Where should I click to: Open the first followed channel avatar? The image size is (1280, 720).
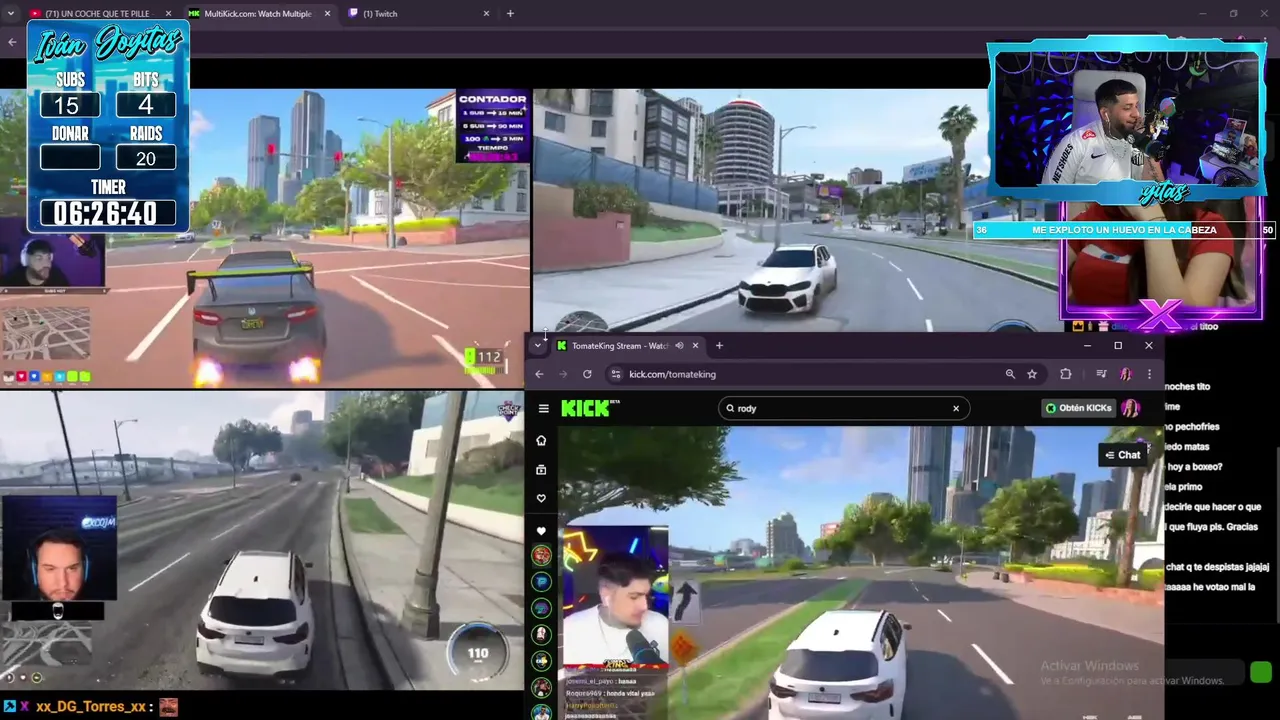(x=541, y=555)
